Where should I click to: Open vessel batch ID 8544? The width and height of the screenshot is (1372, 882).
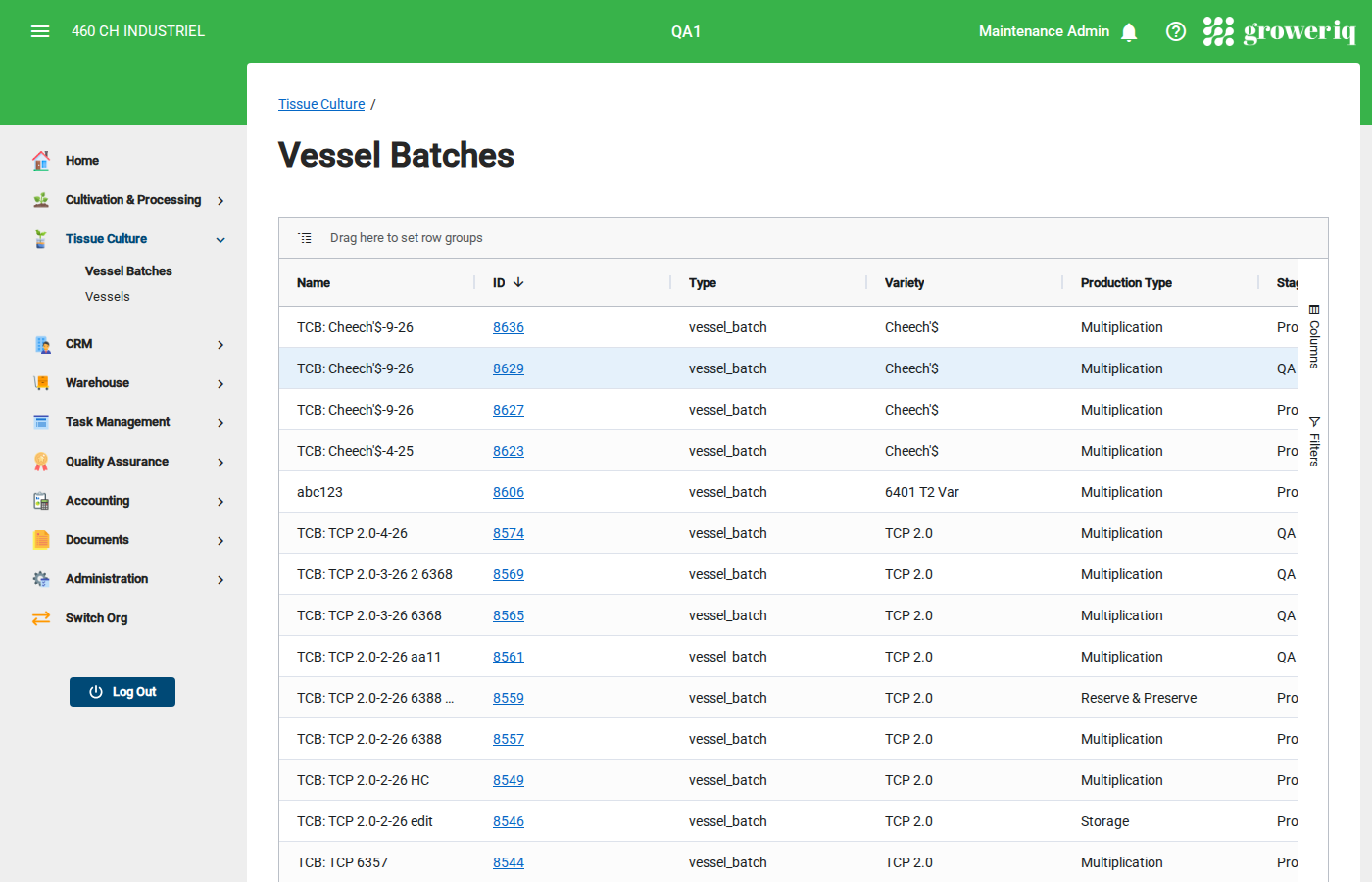(x=509, y=862)
